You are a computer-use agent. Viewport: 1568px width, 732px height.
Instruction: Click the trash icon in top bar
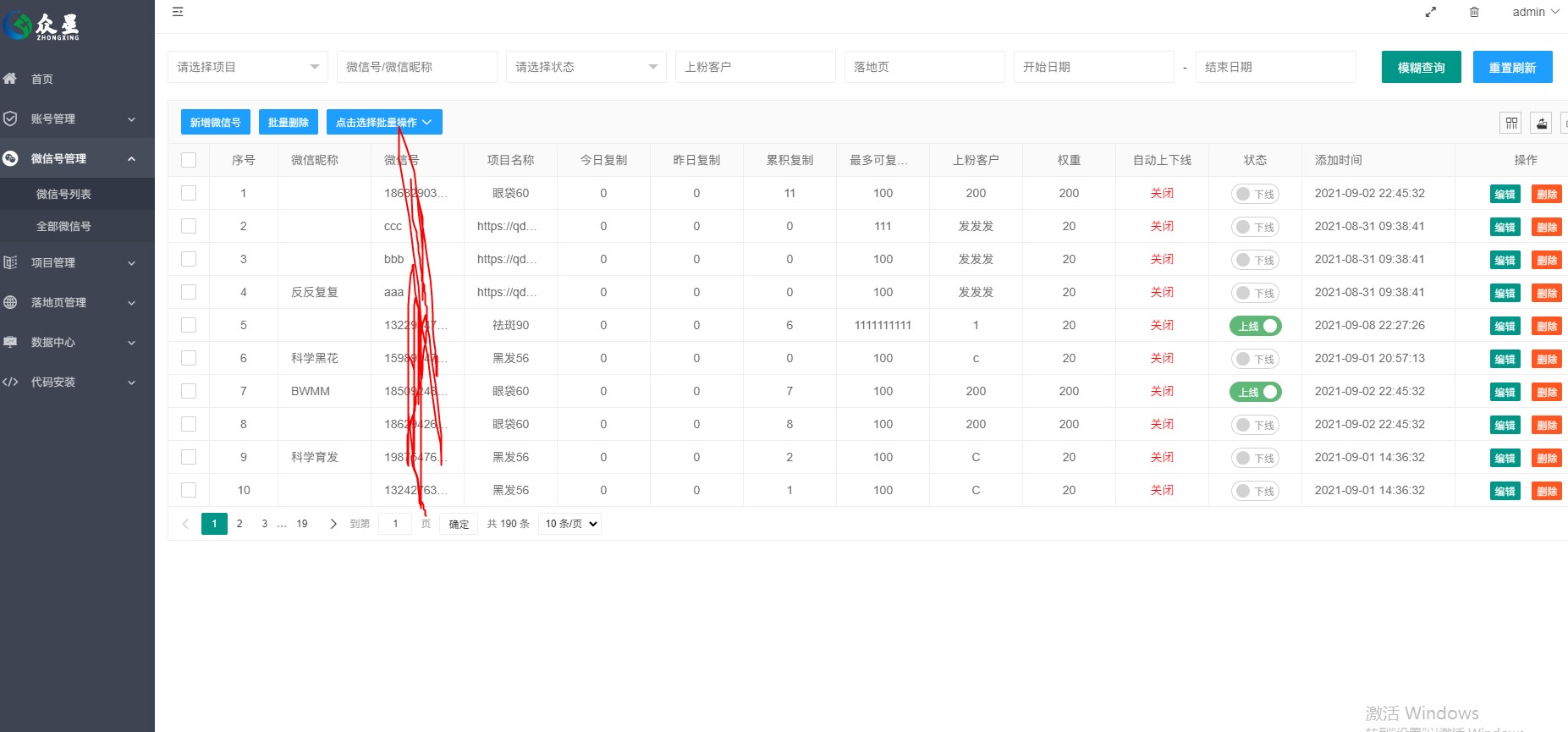point(1474,12)
